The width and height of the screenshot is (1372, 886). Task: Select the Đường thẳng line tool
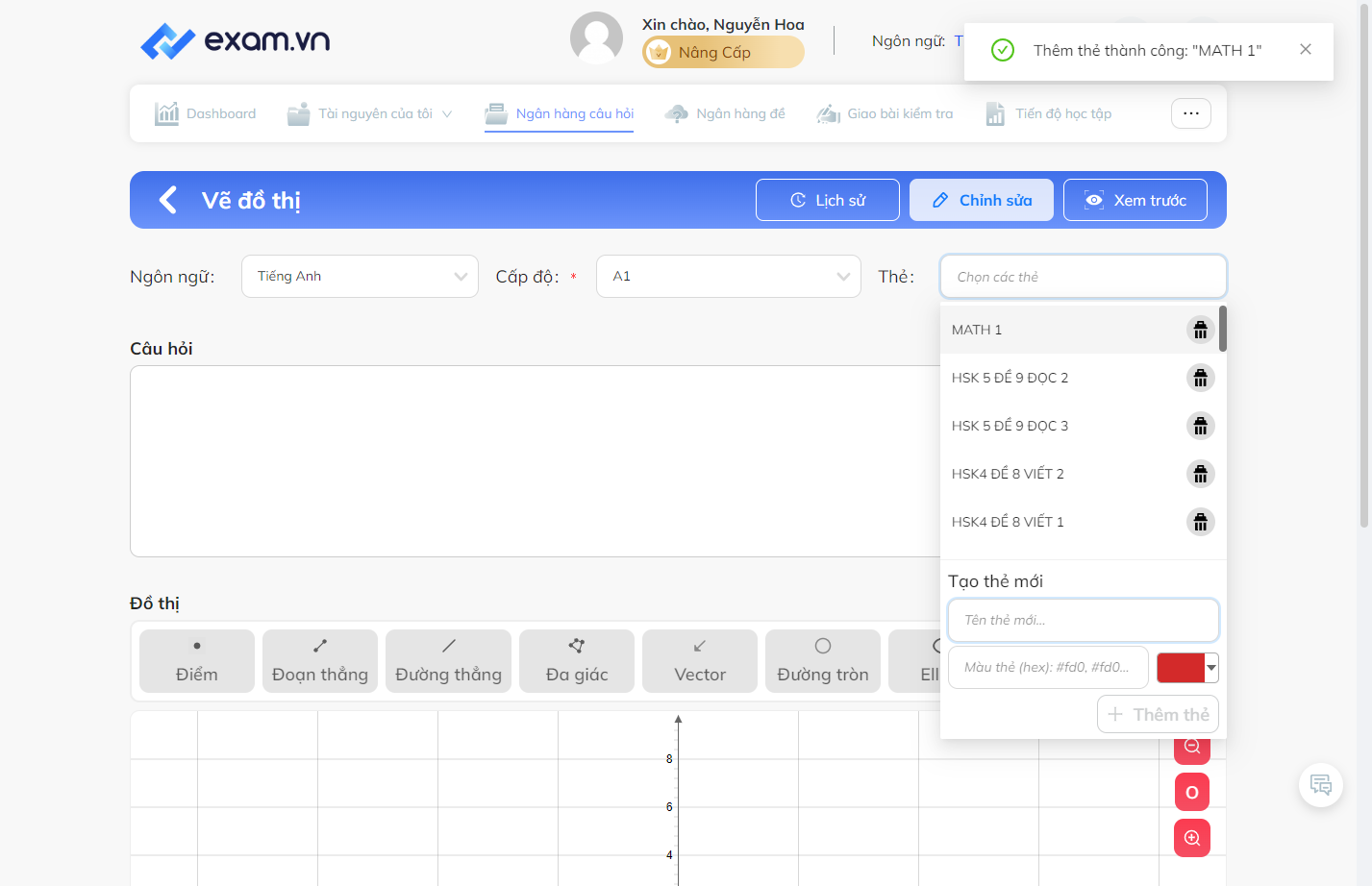pos(448,661)
